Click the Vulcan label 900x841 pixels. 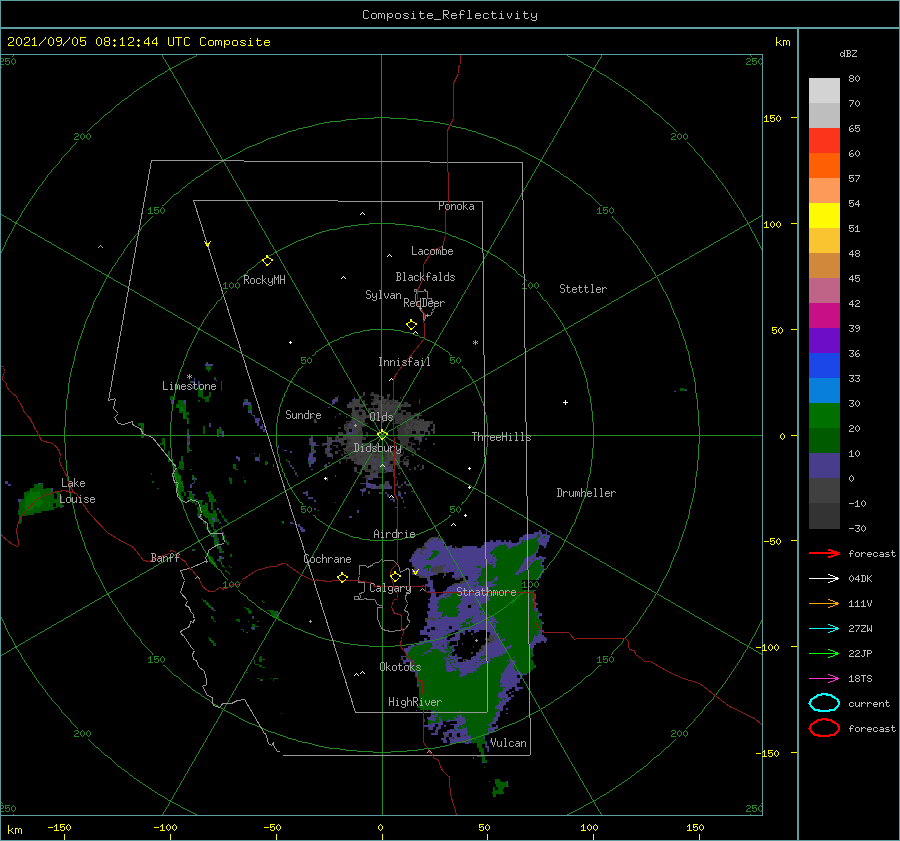coord(508,743)
